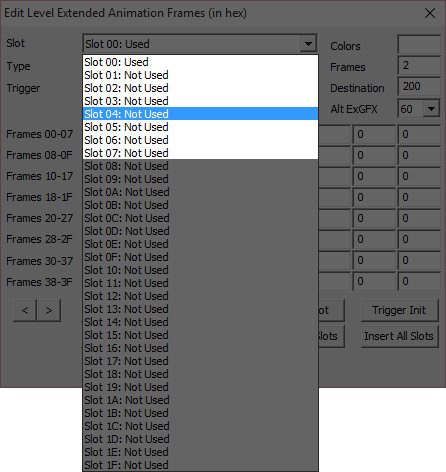Collapse the Slot combo box arrow

pos(308,44)
